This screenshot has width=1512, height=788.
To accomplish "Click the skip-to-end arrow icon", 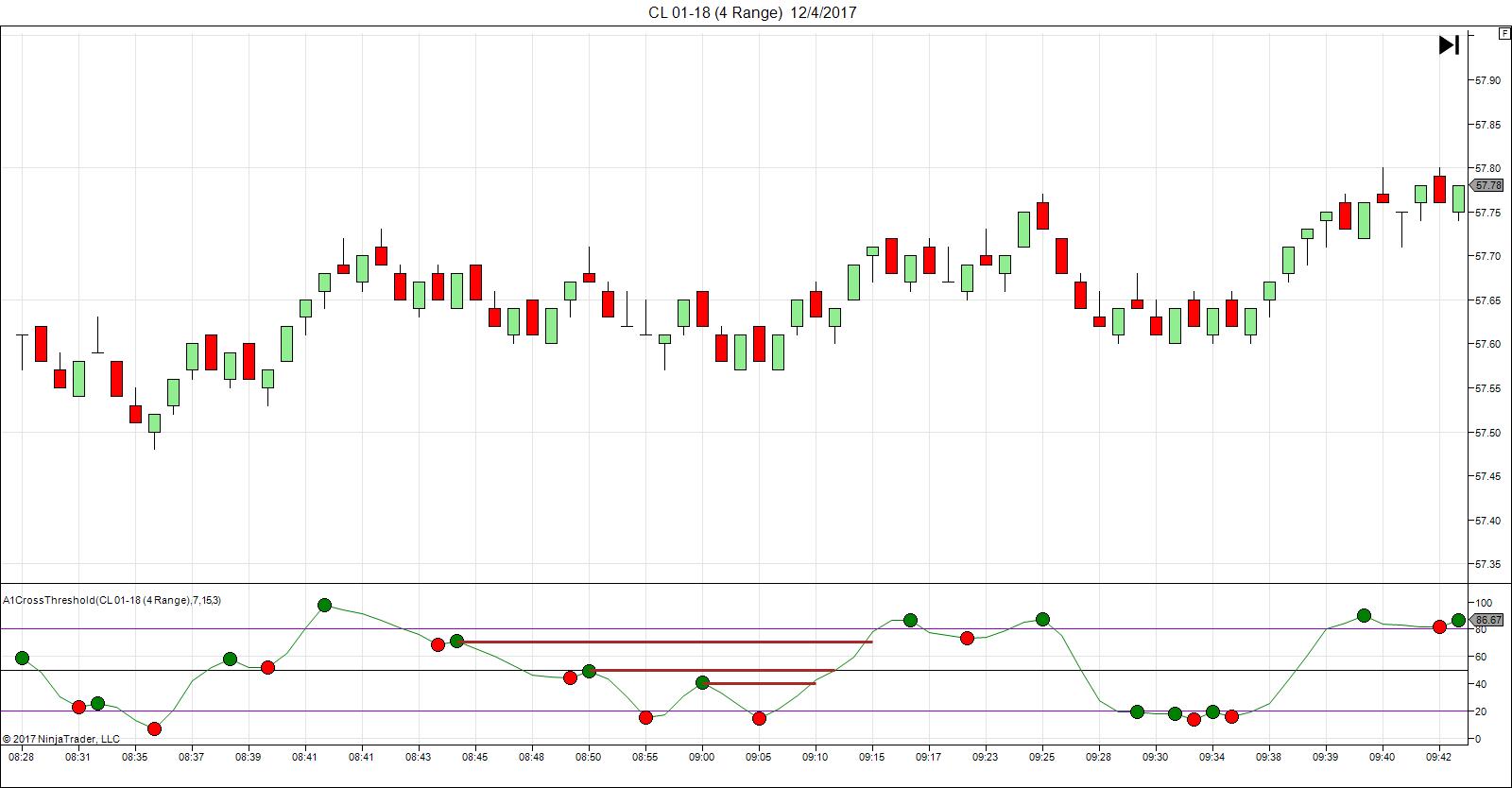I will (1450, 44).
